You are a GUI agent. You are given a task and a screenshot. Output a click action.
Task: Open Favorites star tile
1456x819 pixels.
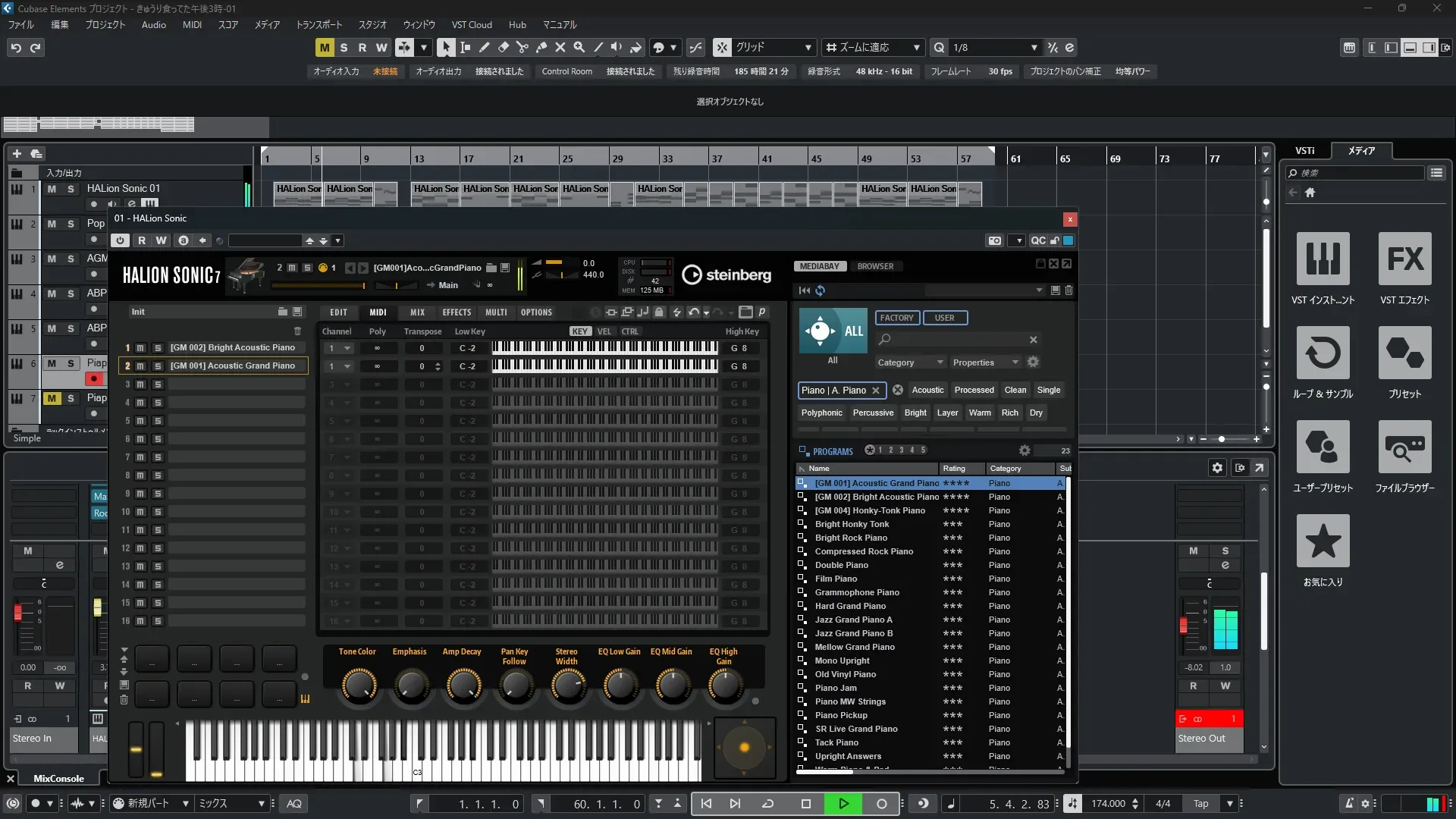tap(1323, 541)
